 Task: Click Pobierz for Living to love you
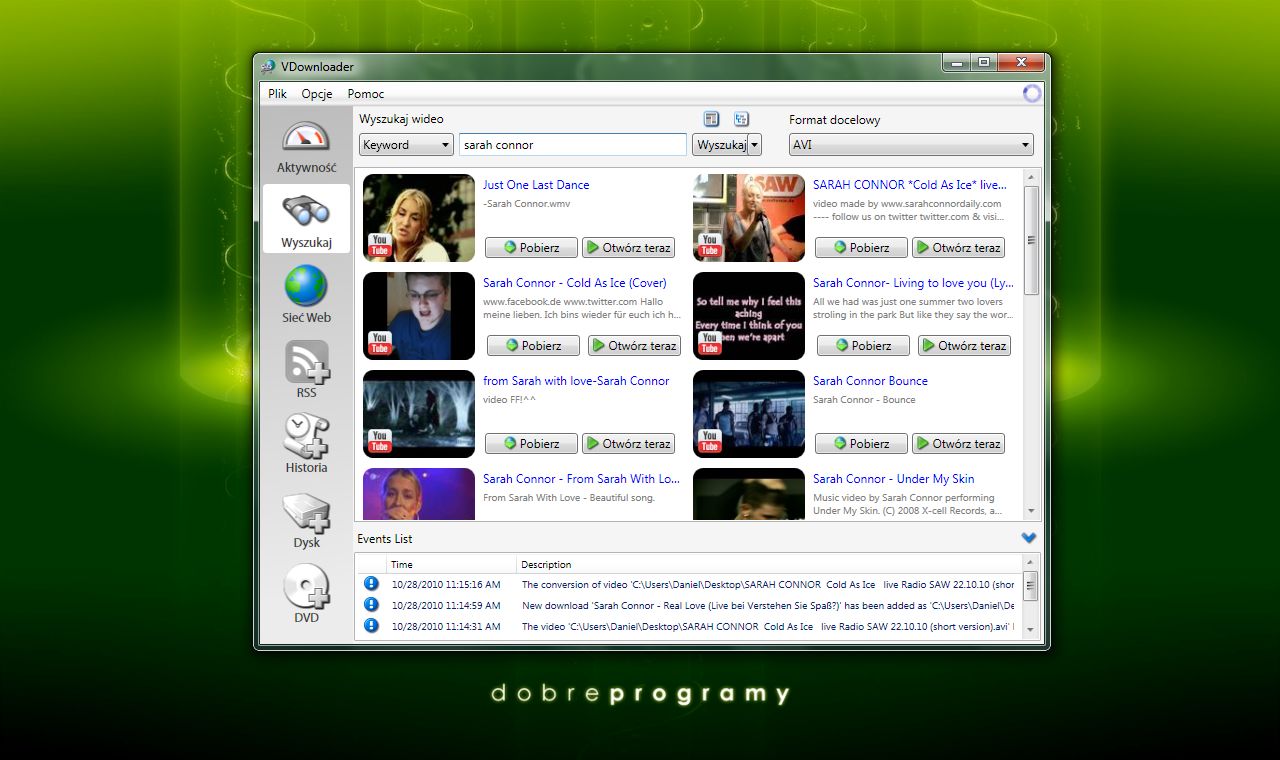coord(863,346)
